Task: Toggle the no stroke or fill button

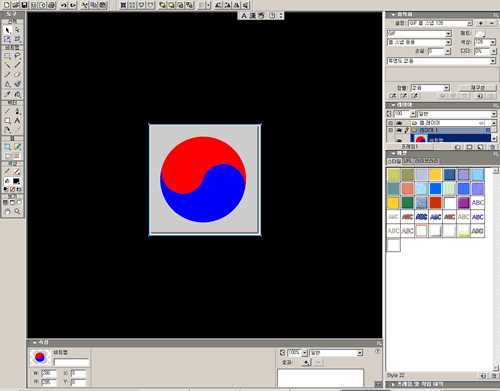Action: [12, 189]
